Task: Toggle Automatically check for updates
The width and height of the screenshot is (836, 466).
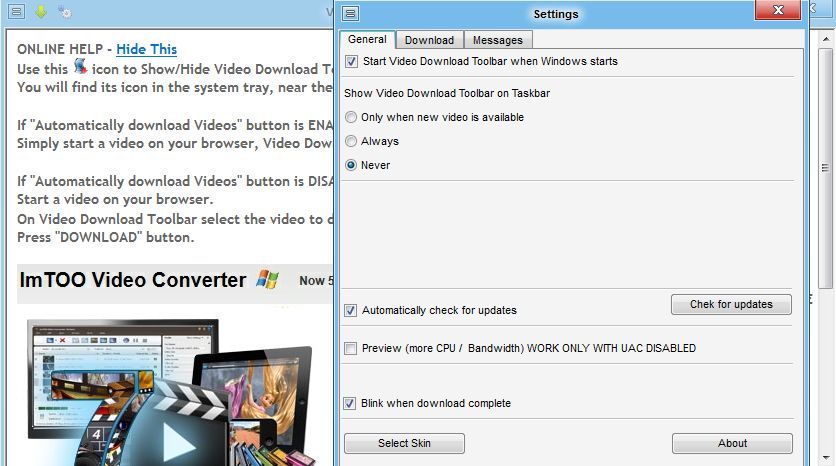Action: pyautogui.click(x=350, y=310)
